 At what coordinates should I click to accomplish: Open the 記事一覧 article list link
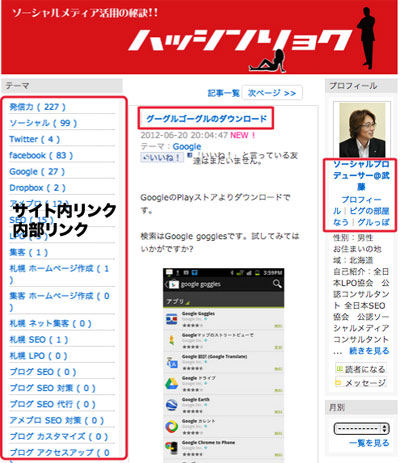pos(224,93)
